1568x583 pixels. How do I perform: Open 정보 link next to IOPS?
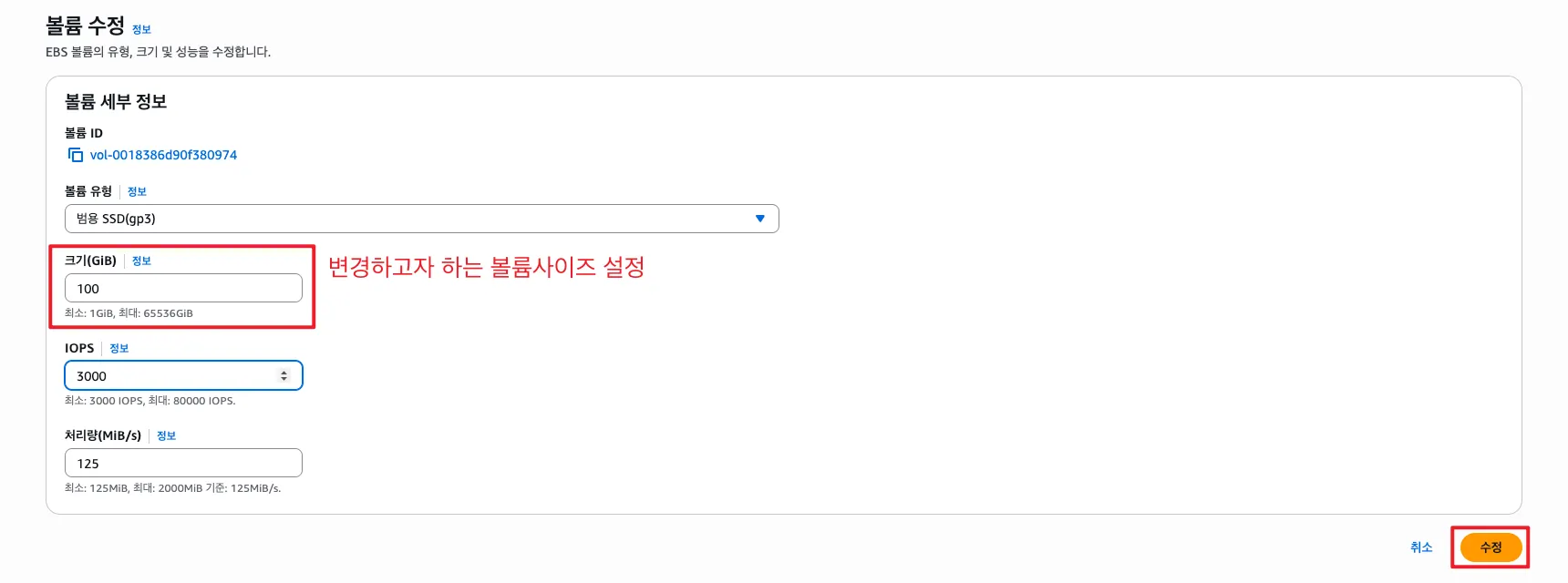coord(119,348)
